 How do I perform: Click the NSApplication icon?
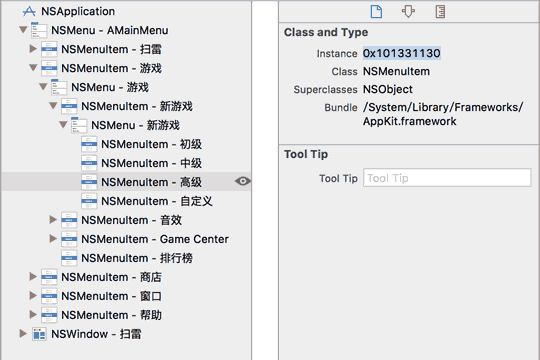tap(29, 11)
